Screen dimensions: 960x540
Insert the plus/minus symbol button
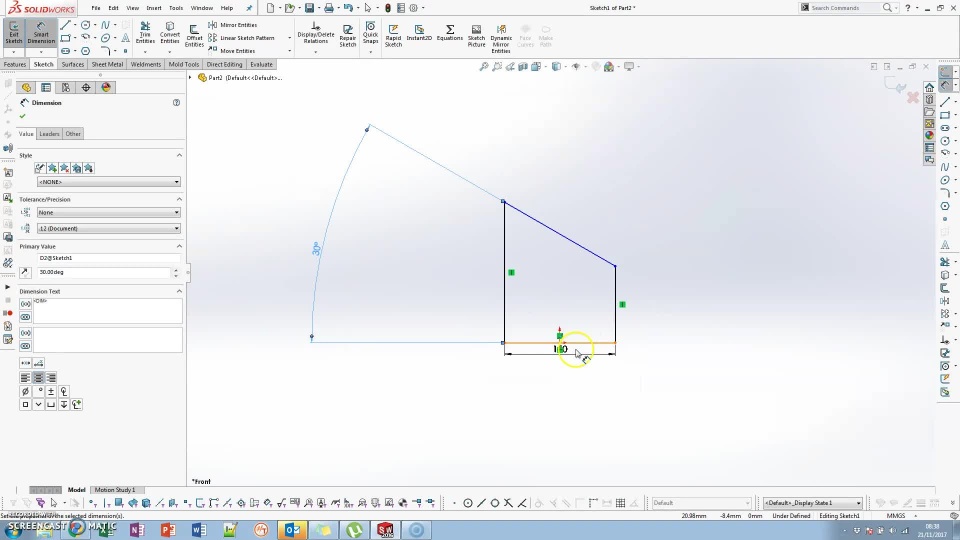click(x=51, y=391)
